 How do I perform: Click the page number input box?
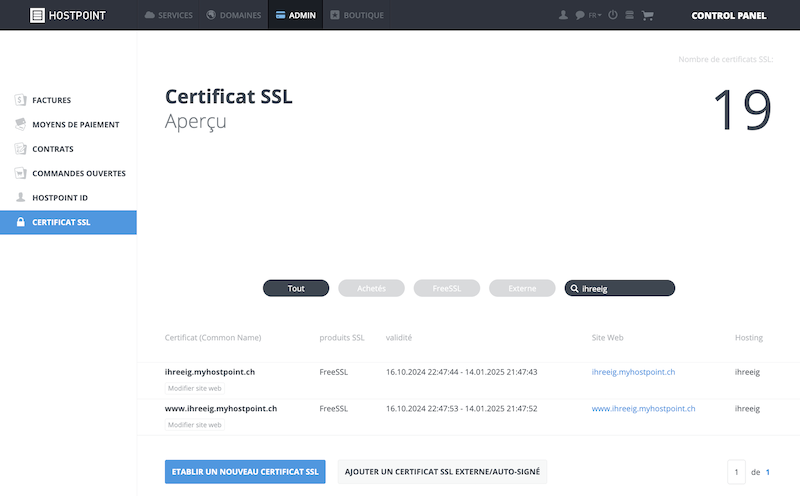(x=736, y=472)
